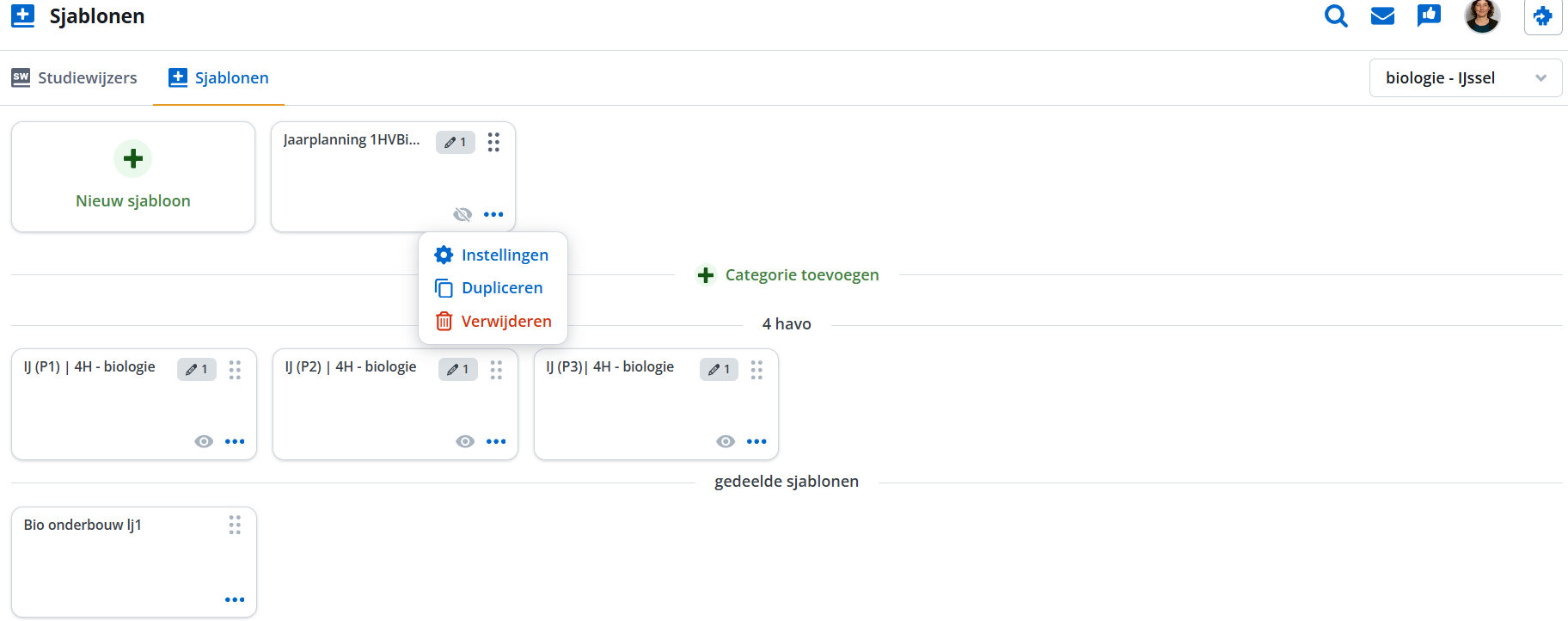
Task: Switch to the Studiewijzers tab
Action: pos(75,78)
